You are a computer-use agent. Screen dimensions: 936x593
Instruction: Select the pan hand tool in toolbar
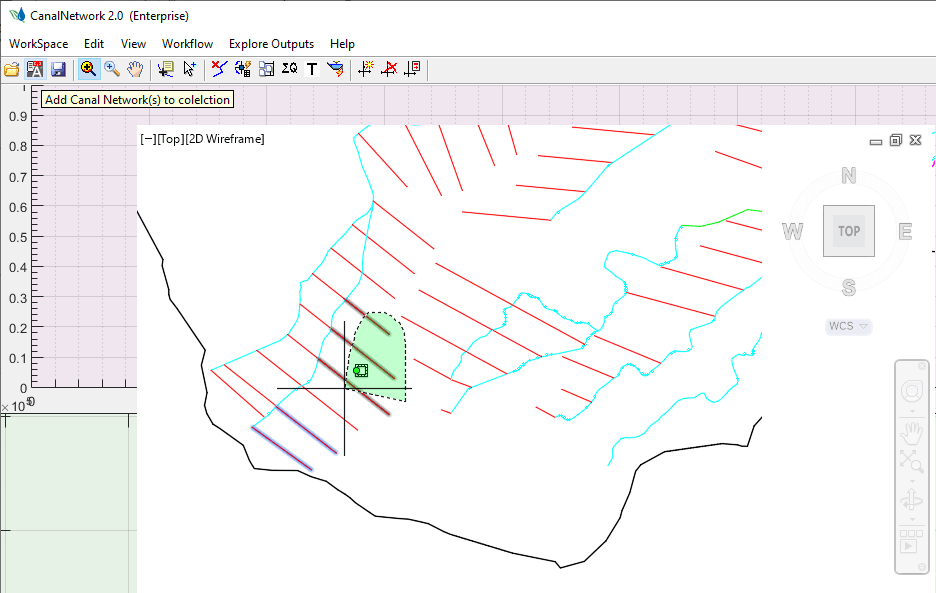(x=136, y=69)
